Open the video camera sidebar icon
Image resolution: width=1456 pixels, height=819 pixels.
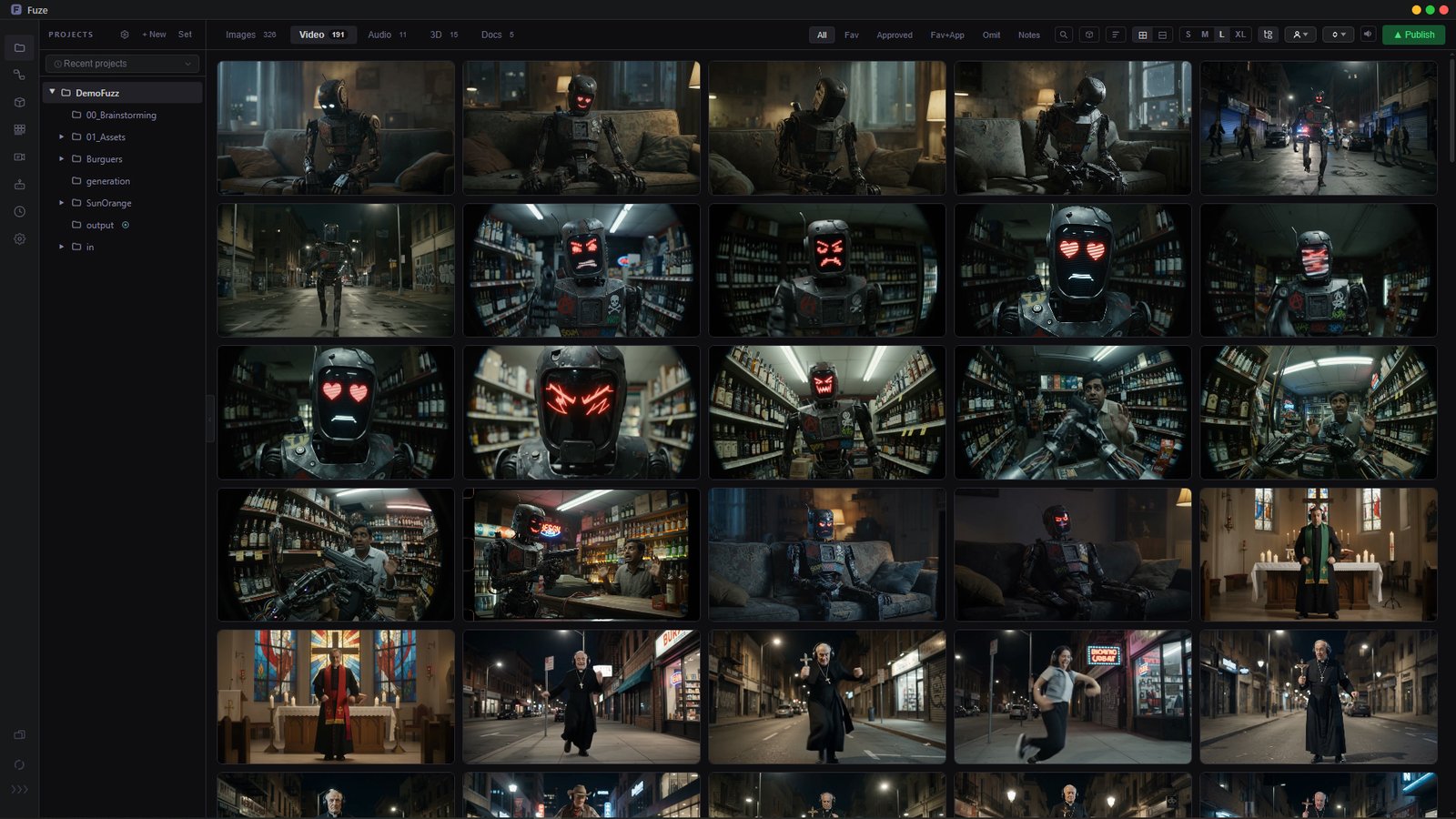tap(19, 157)
